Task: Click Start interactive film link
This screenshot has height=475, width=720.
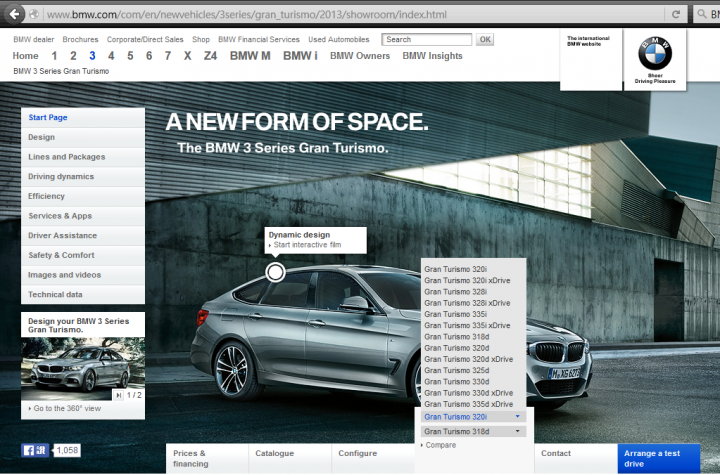Action: 307,245
